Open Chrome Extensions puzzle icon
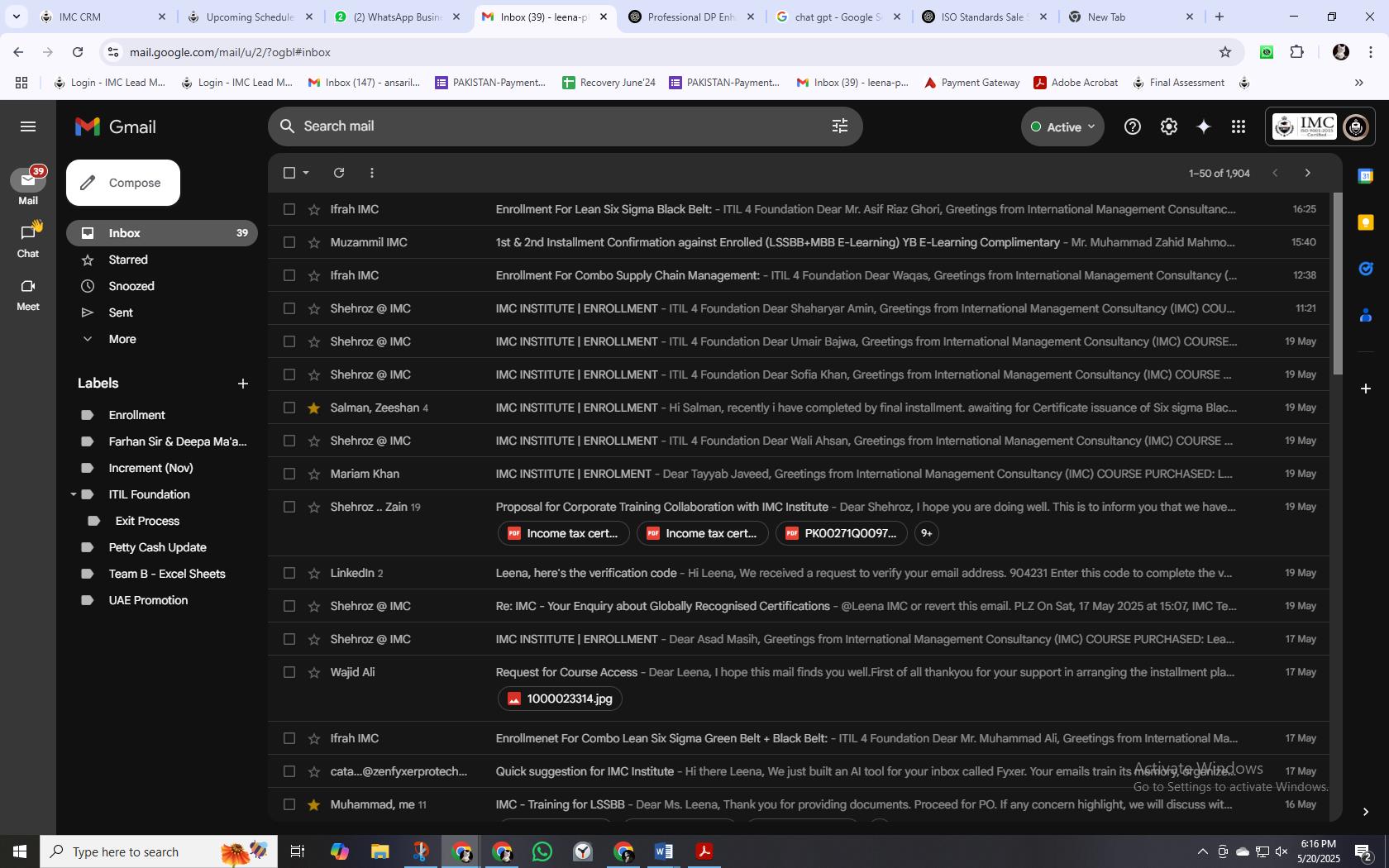This screenshot has height=868, width=1389. coord(1296,52)
